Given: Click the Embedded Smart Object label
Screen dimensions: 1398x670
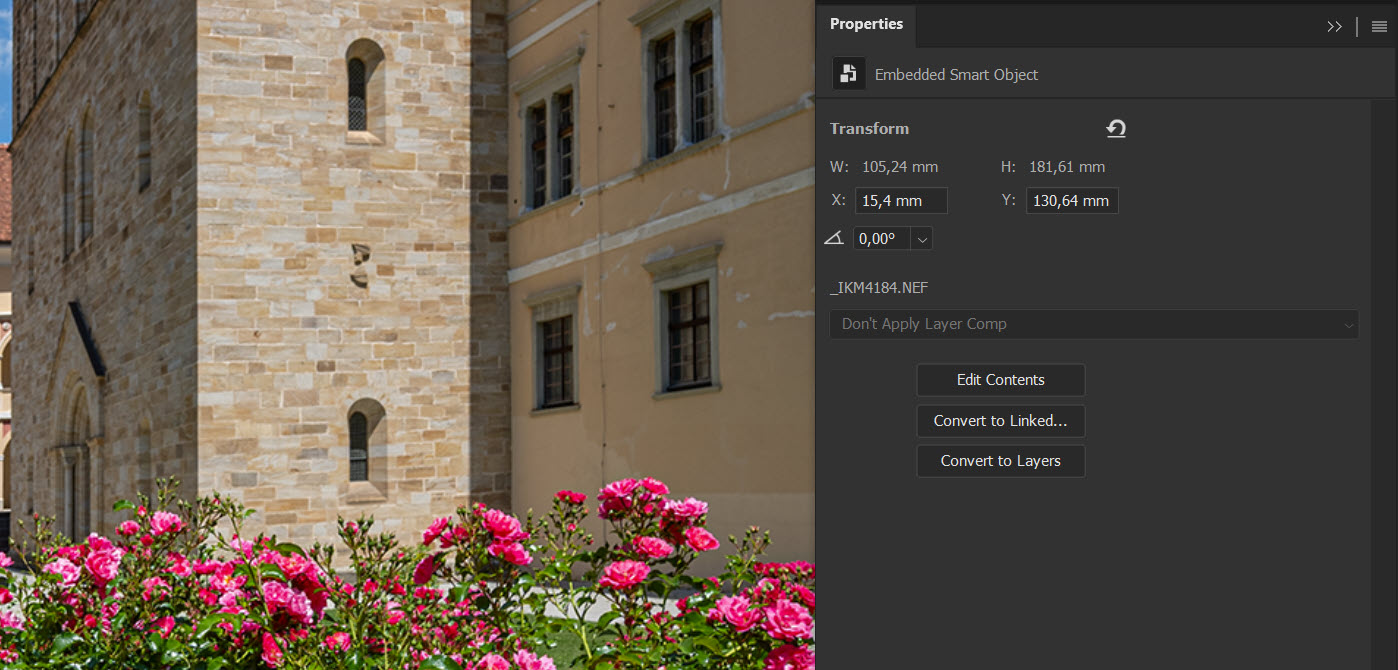Looking at the screenshot, I should tap(956, 75).
